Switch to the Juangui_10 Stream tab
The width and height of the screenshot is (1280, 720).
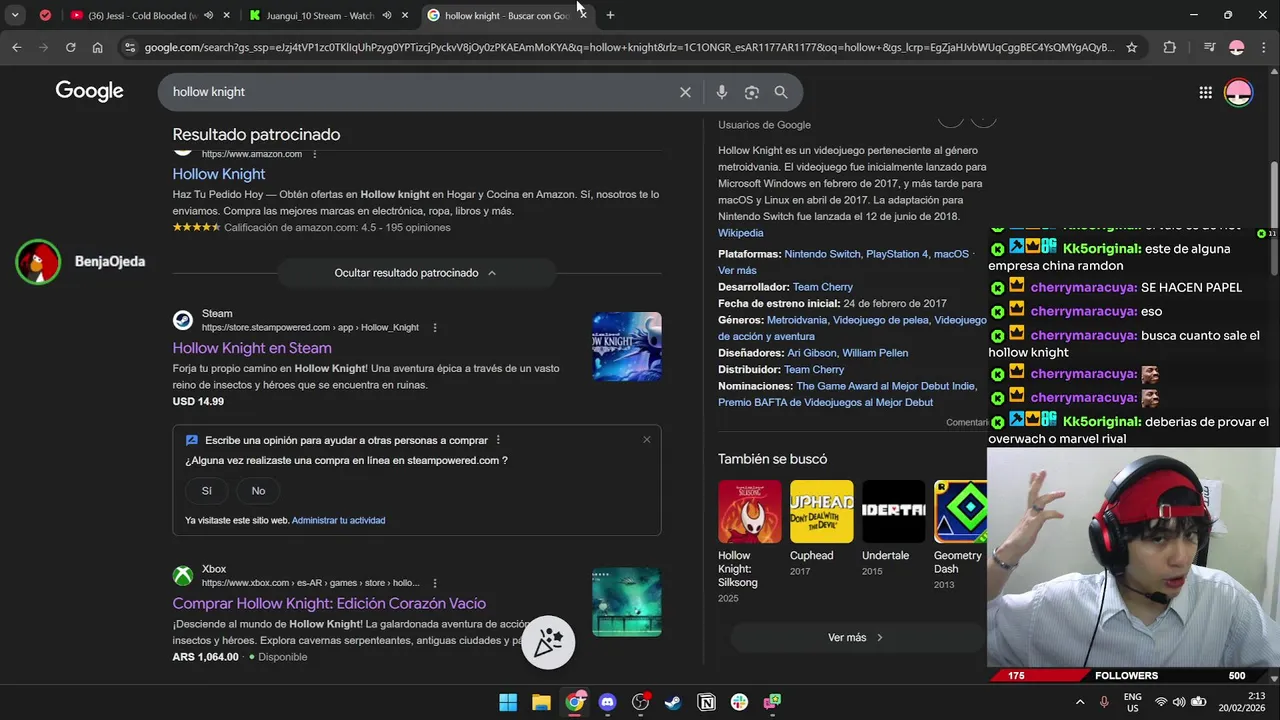[x=320, y=15]
